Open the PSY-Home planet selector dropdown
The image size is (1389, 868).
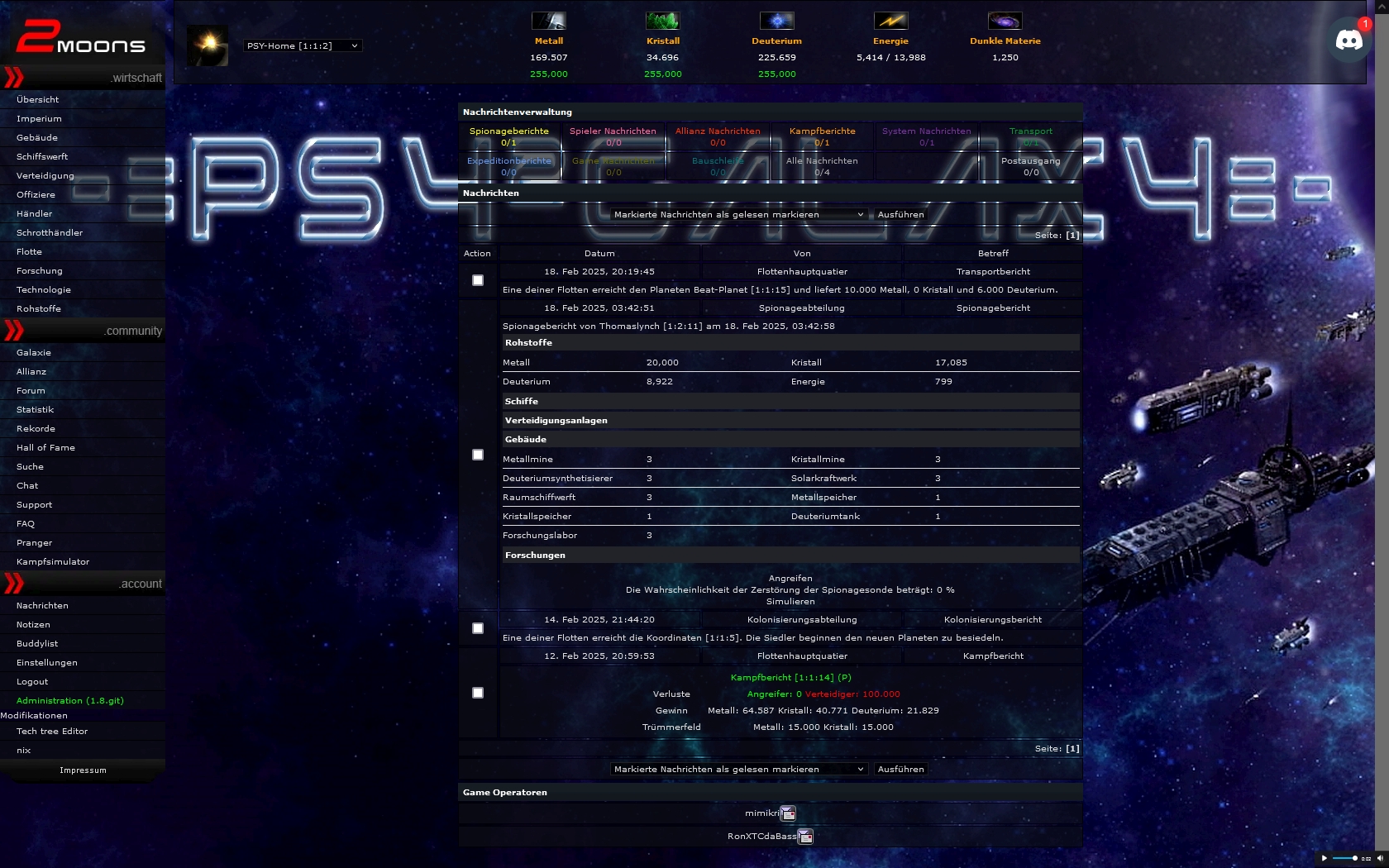tap(303, 46)
